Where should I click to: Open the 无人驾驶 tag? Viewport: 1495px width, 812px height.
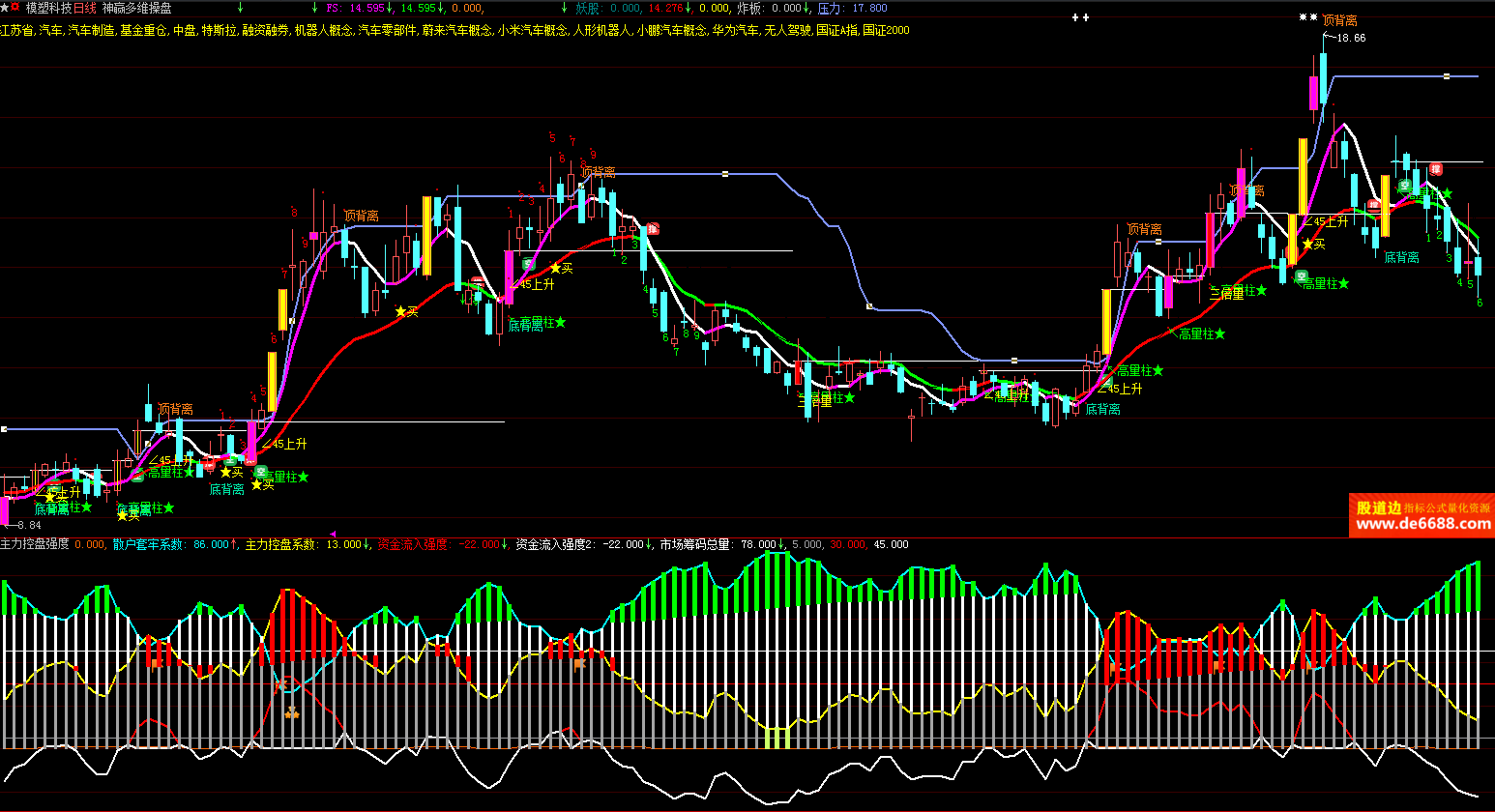point(787,30)
